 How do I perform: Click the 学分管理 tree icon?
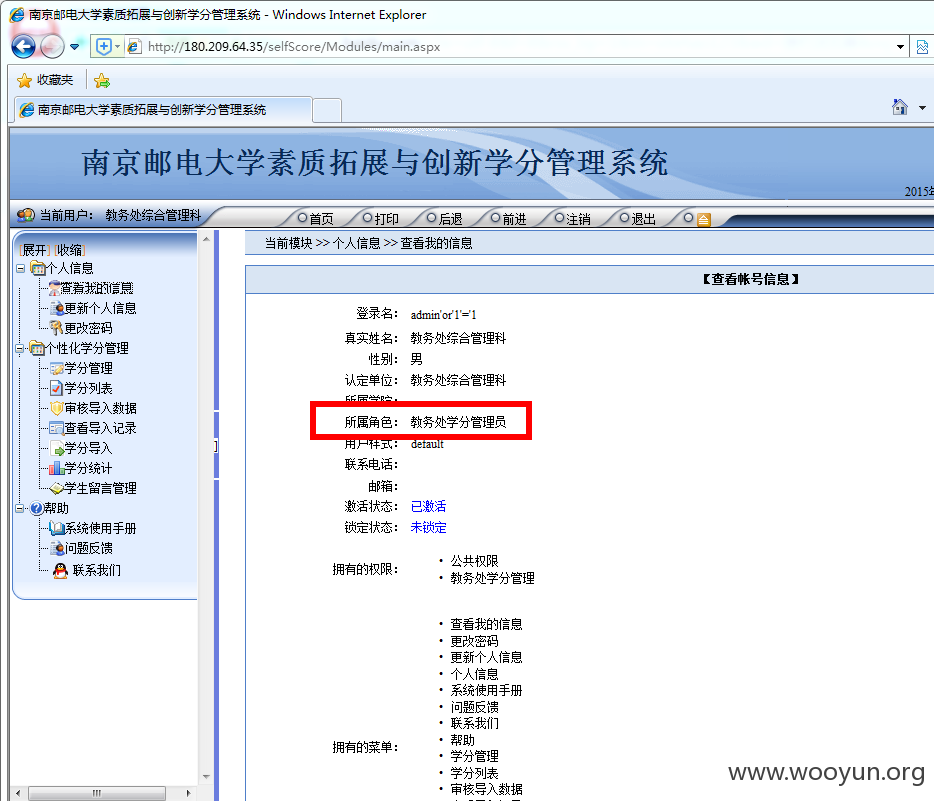click(57, 368)
